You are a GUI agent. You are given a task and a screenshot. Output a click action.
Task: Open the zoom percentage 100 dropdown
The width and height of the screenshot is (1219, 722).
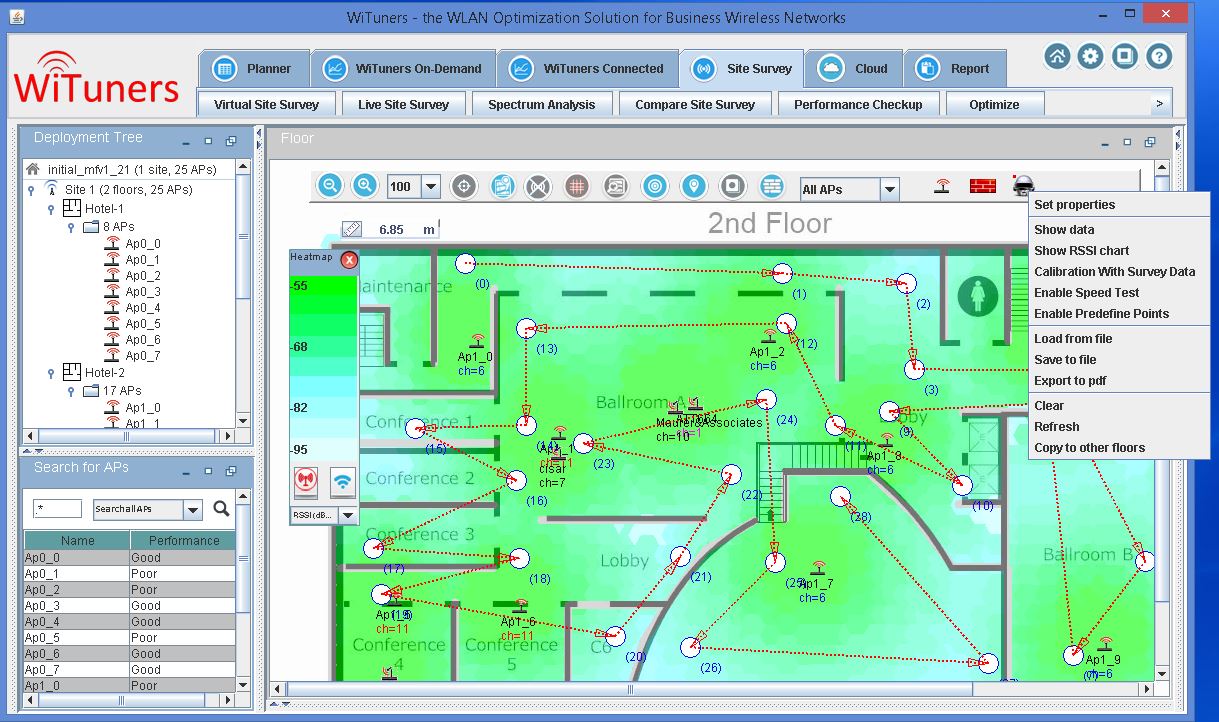tap(430, 186)
